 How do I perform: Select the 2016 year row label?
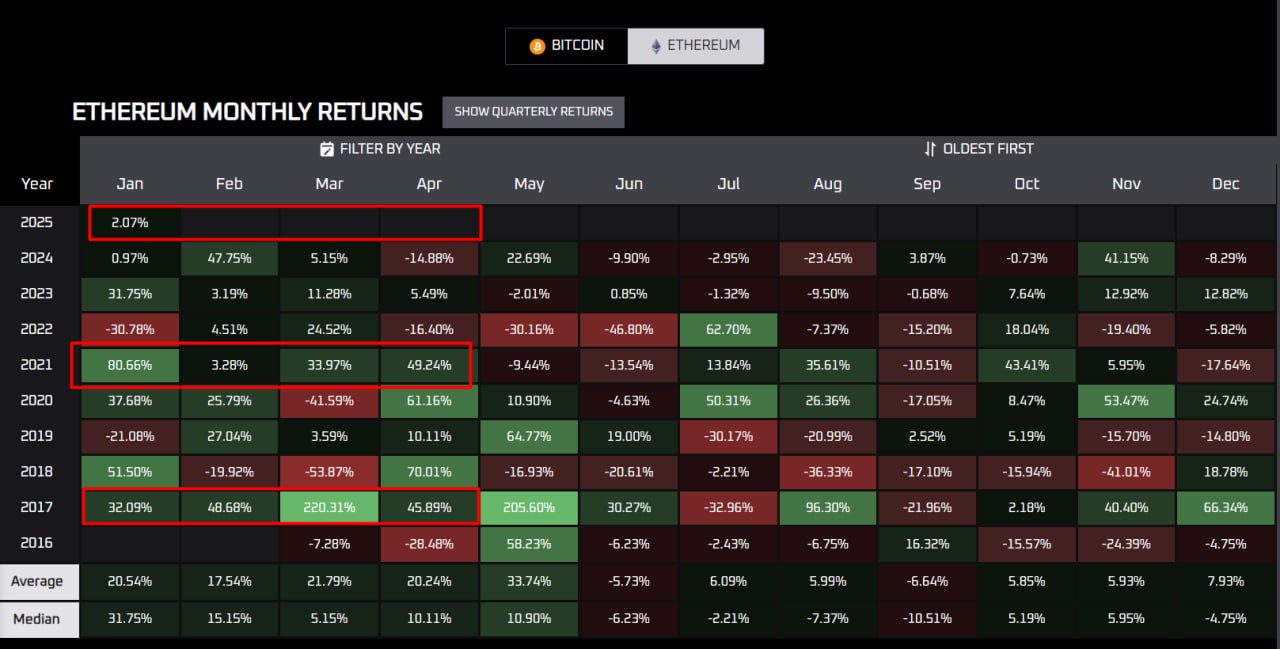(x=37, y=543)
